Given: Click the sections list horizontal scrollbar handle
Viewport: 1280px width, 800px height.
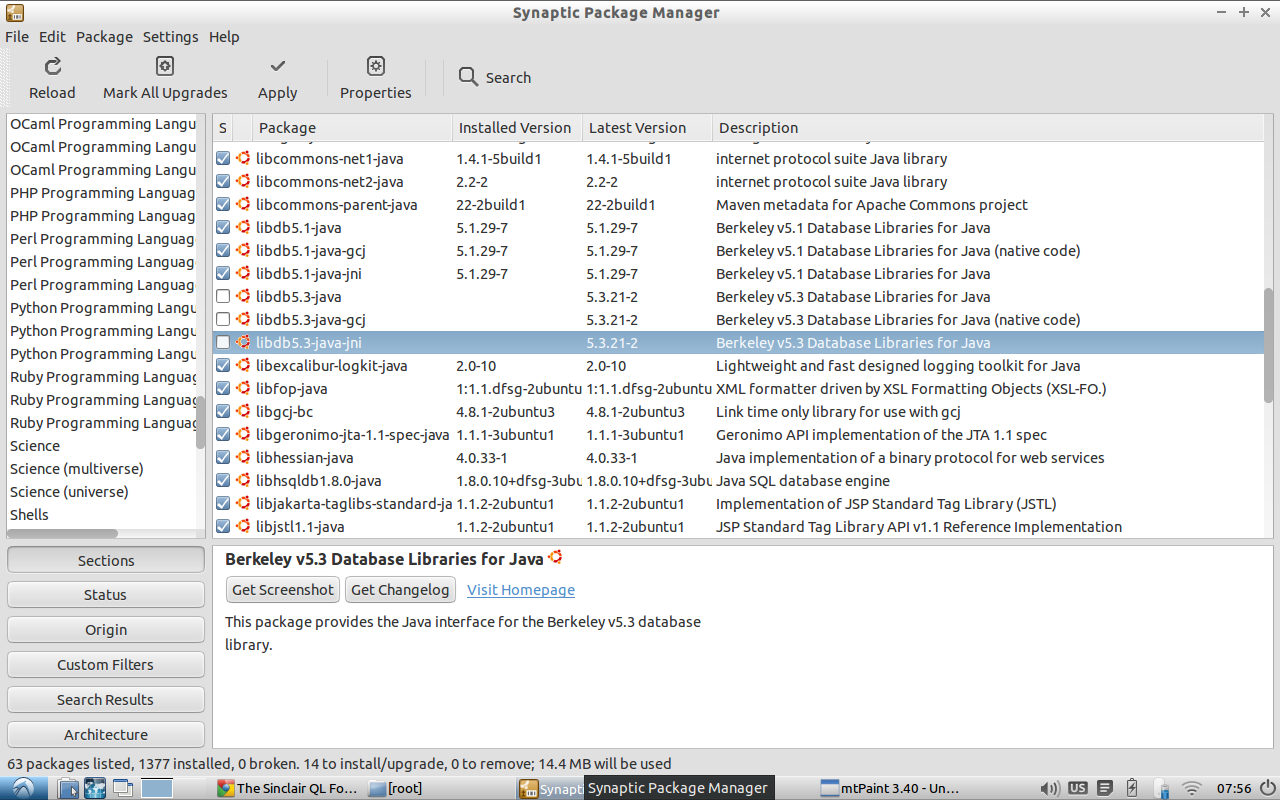Looking at the screenshot, I should pos(62,533).
